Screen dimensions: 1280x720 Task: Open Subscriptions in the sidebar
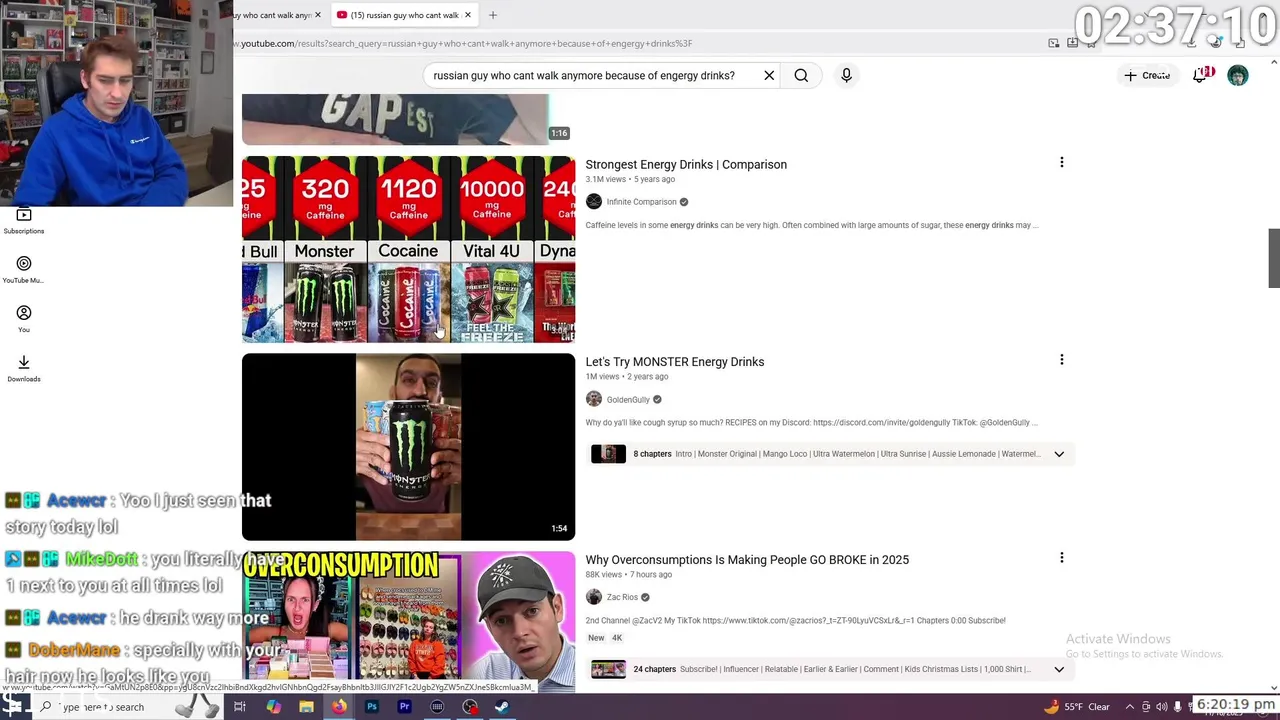point(24,221)
